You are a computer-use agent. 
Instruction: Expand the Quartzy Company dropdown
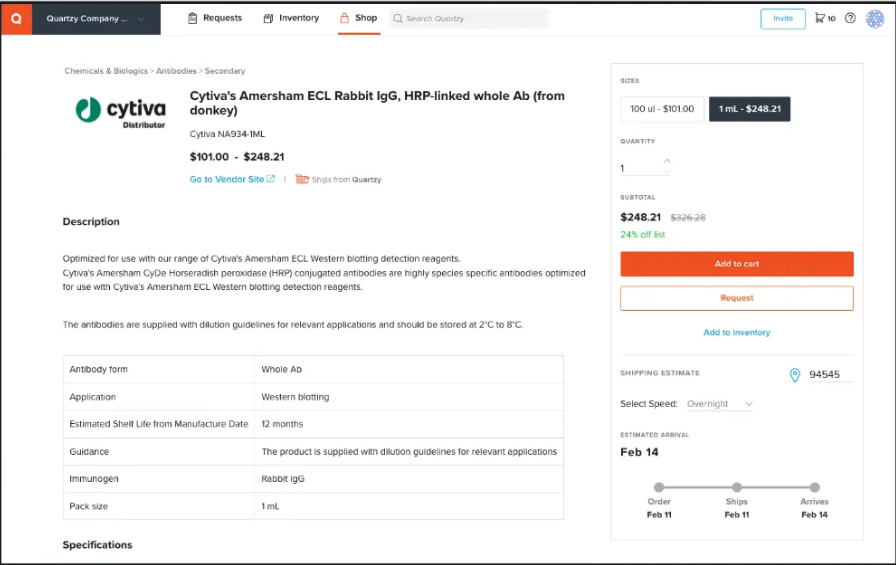tap(96, 18)
